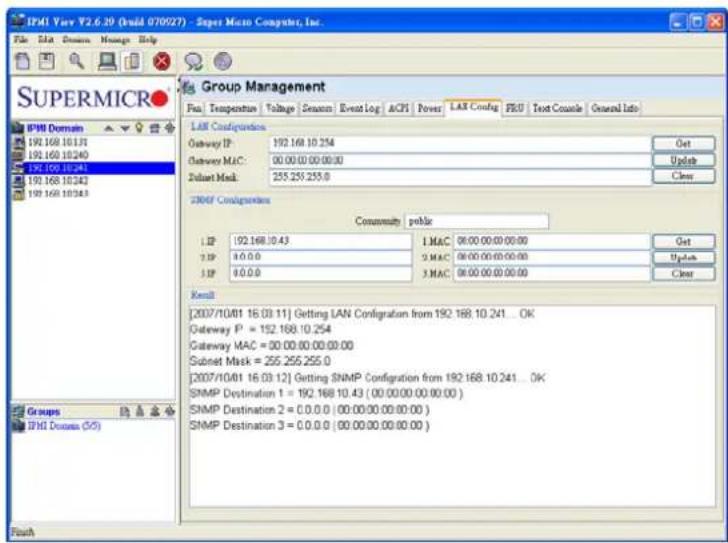Click the fourth icon in IPMI Domain header
Image resolution: width=728 pixels, height=543 pixels.
(x=155, y=128)
